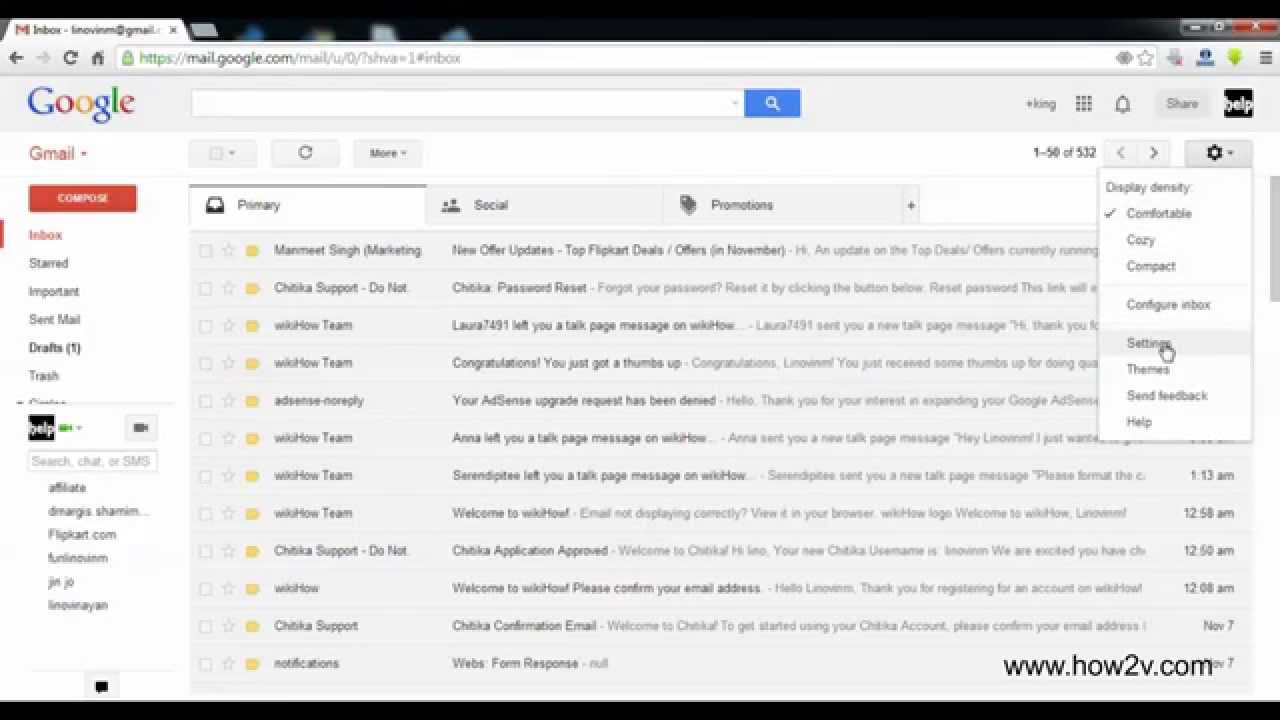
Task: Select Comfortable display density
Action: coord(1174,213)
